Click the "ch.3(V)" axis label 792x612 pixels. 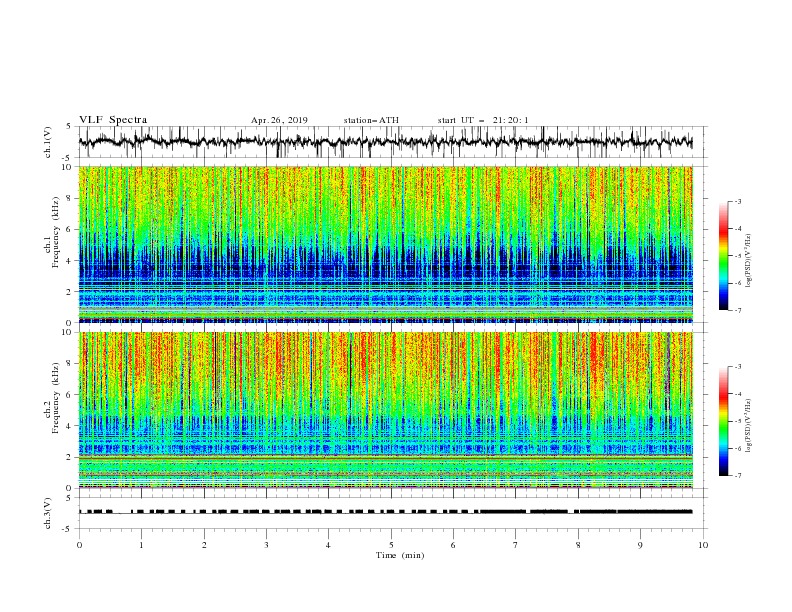tap(48, 513)
